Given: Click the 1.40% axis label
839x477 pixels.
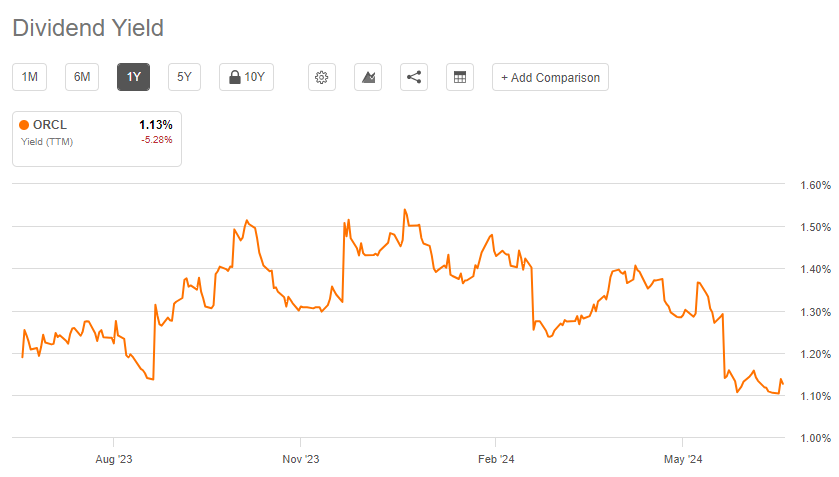Looking at the screenshot, I should (x=815, y=269).
